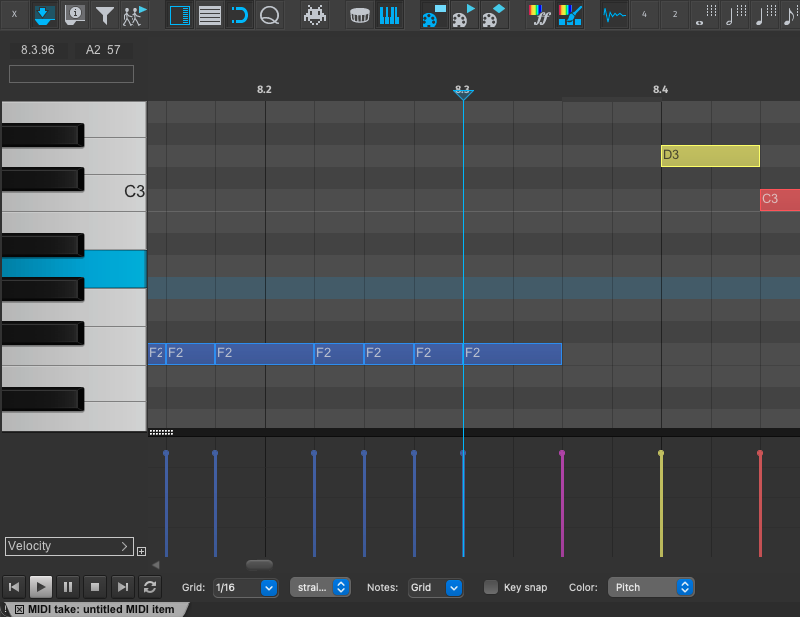Click the quantize Q icon
The height and width of the screenshot is (617, 800).
click(x=268, y=15)
